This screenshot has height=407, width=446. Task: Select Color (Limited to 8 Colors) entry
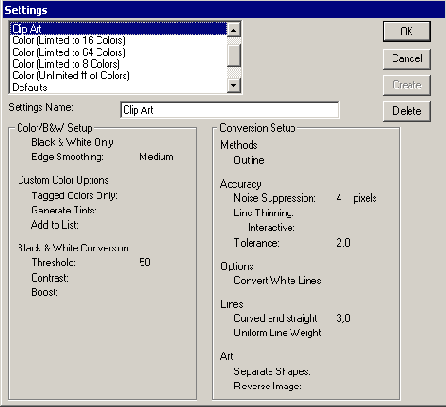click(x=119, y=64)
